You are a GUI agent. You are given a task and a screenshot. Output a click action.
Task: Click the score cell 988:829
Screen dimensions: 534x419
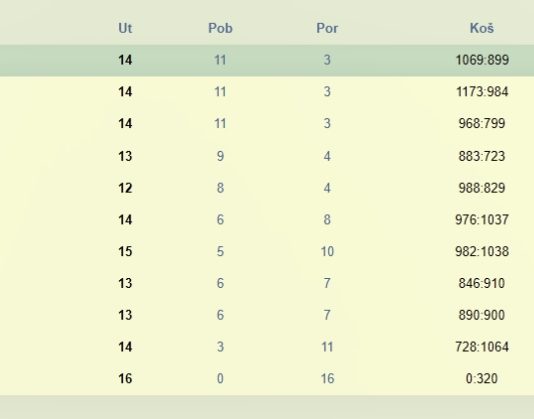pyautogui.click(x=482, y=188)
